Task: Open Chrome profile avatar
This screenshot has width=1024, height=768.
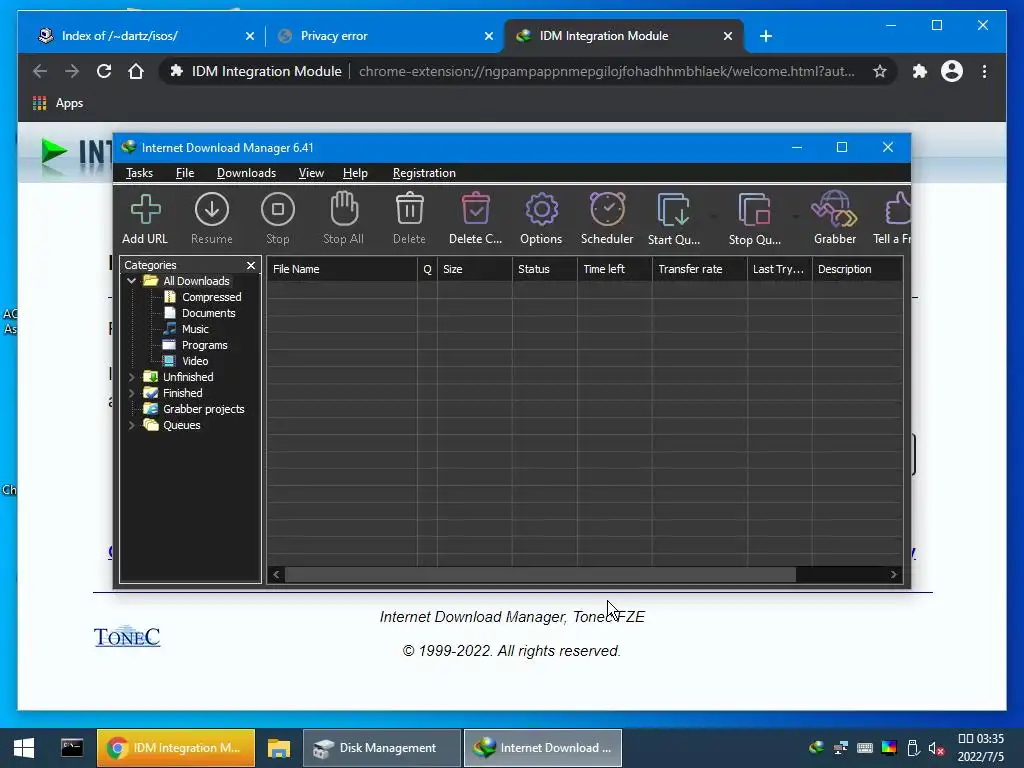Action: 952,71
